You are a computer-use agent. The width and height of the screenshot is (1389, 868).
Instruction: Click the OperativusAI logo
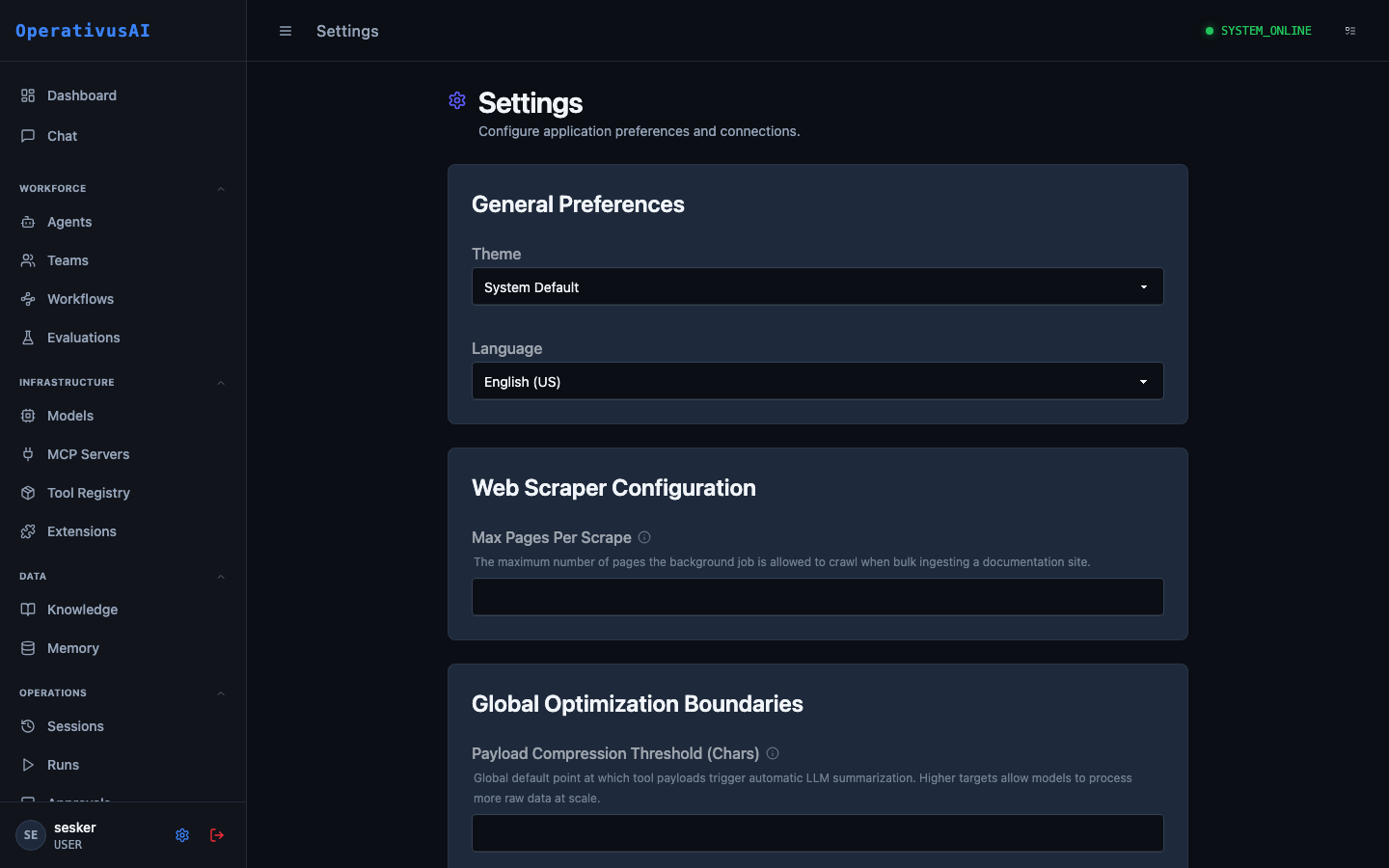[83, 31]
